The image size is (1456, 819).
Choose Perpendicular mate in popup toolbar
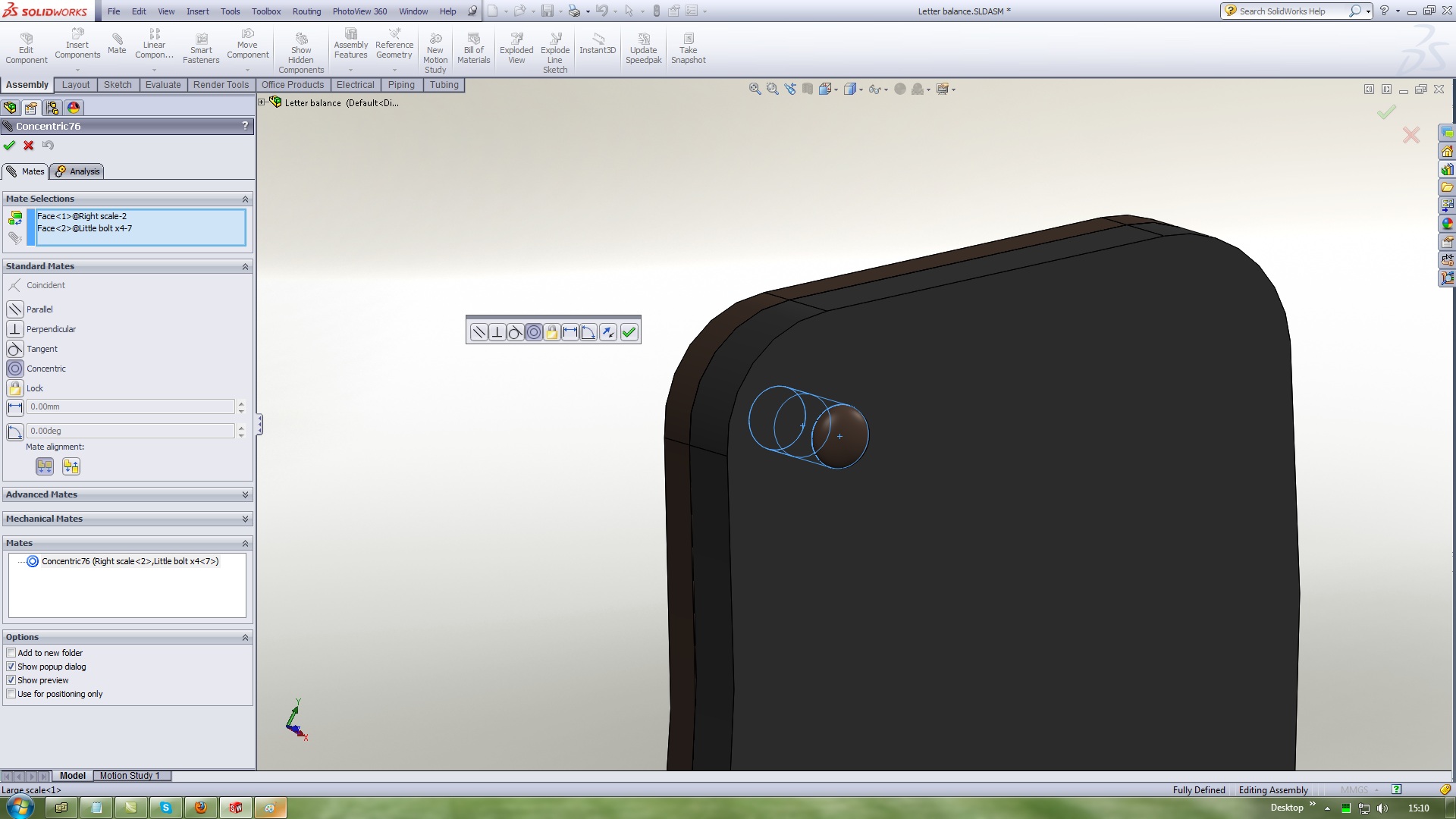497,332
